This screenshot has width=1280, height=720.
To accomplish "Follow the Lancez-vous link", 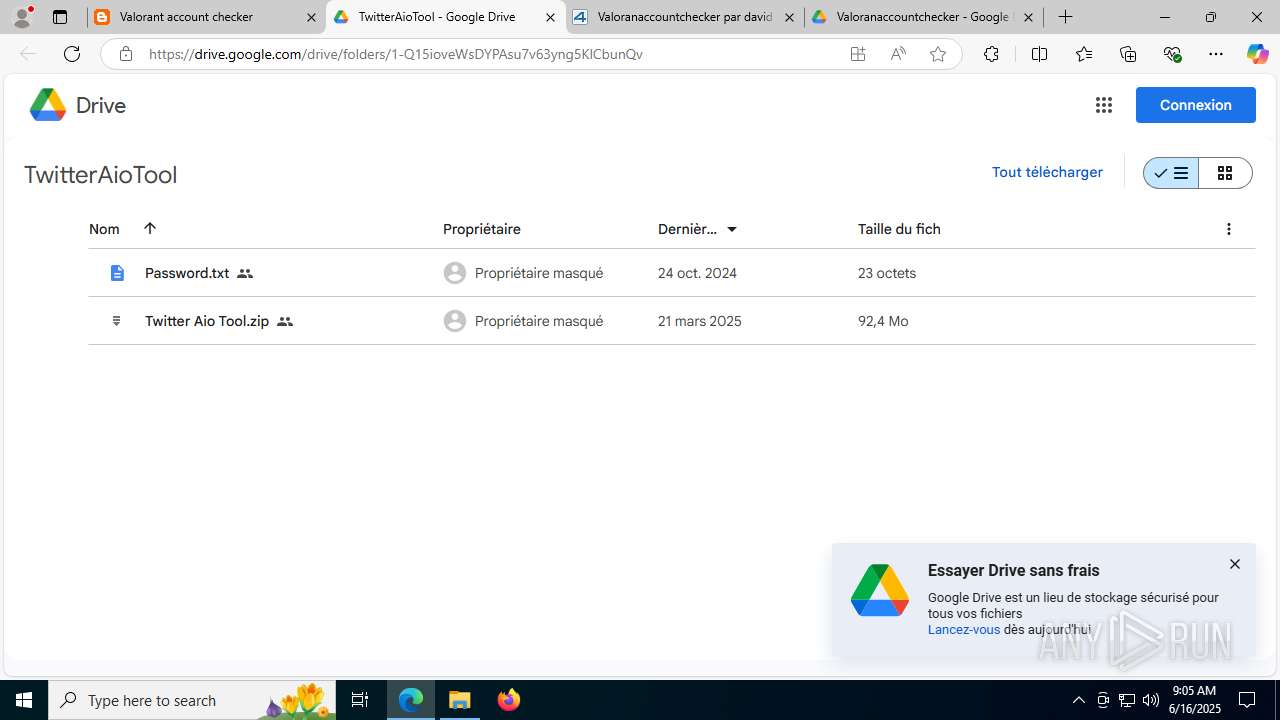I will tap(964, 630).
